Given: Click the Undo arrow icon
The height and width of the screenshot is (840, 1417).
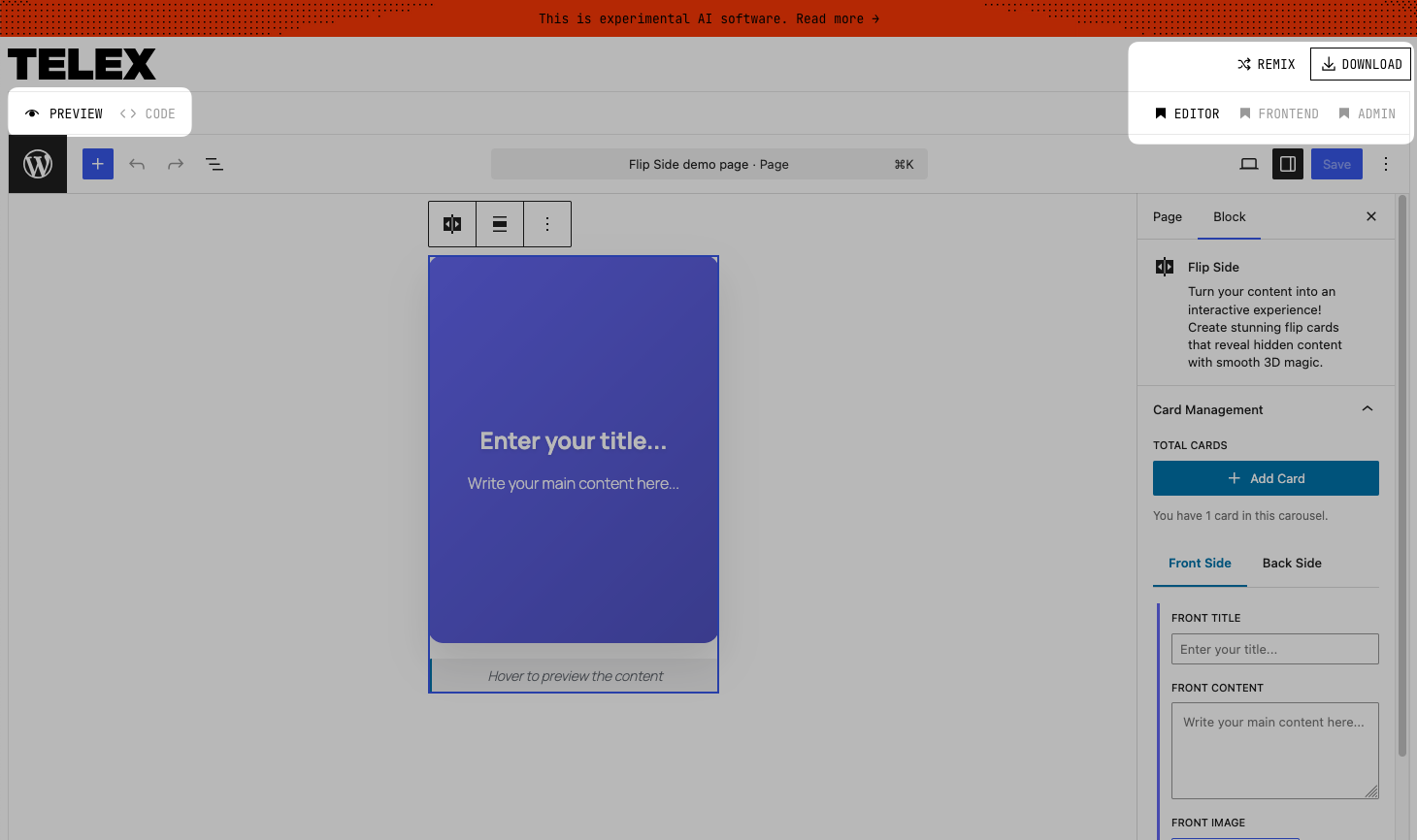Looking at the screenshot, I should click(137, 163).
